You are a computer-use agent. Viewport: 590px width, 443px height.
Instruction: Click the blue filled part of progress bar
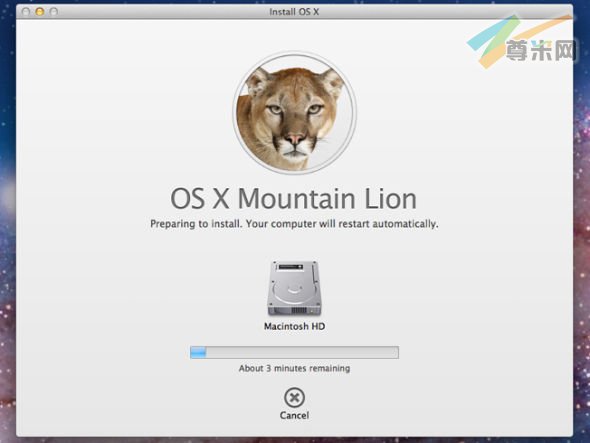pyautogui.click(x=198, y=352)
